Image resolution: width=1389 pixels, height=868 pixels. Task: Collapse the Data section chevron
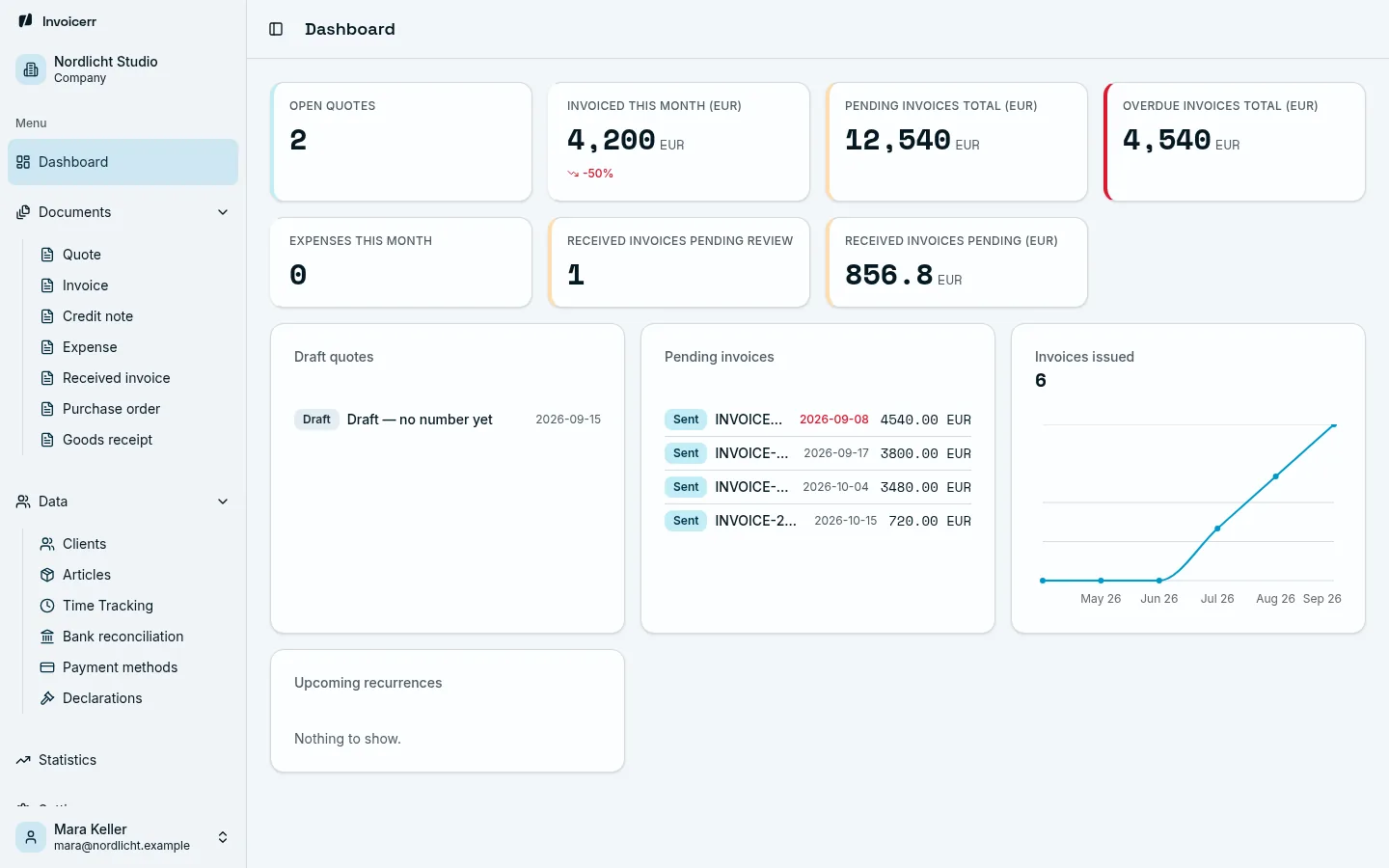click(x=223, y=502)
